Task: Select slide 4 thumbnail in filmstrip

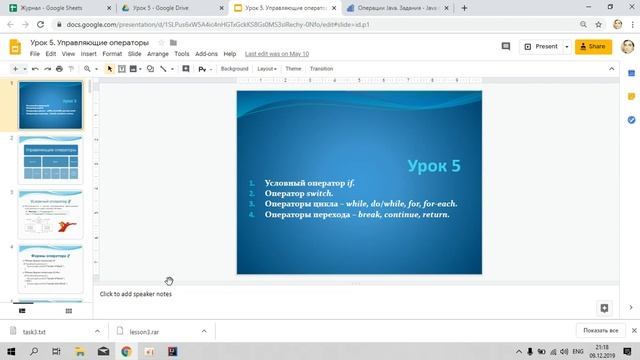Action: 50,269
